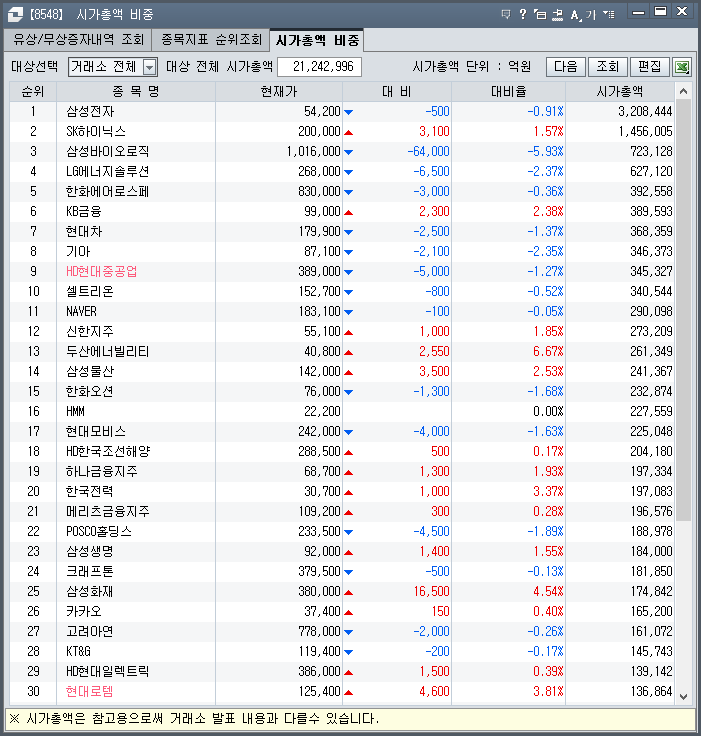Select NAVER stock name
The image size is (701, 736).
pyautogui.click(x=81, y=312)
